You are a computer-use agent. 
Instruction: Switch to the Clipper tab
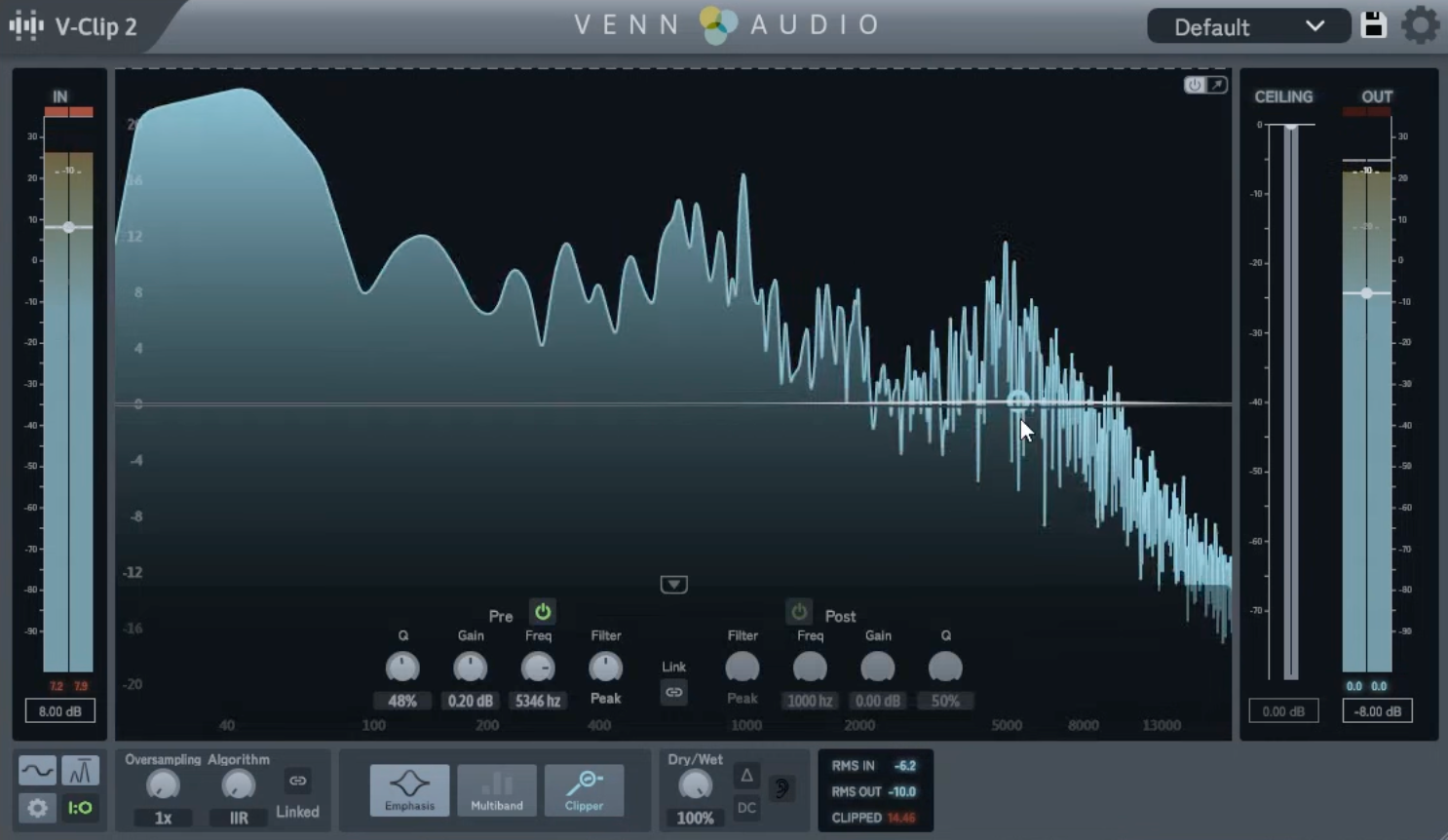click(x=584, y=790)
